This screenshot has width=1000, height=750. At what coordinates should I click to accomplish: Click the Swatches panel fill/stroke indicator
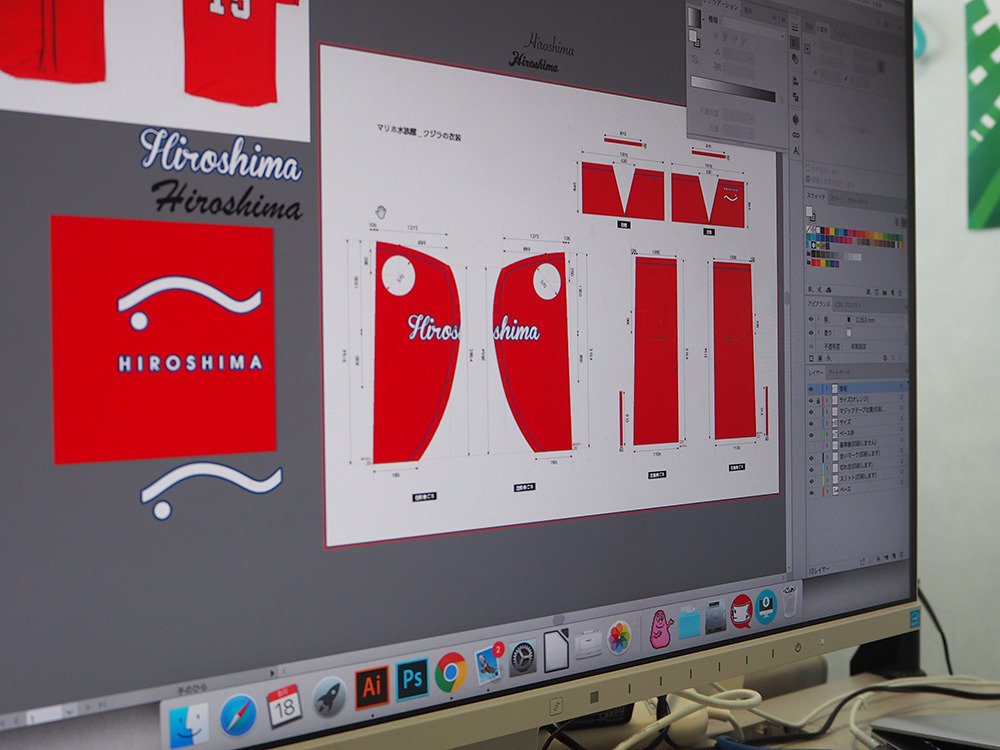[811, 214]
